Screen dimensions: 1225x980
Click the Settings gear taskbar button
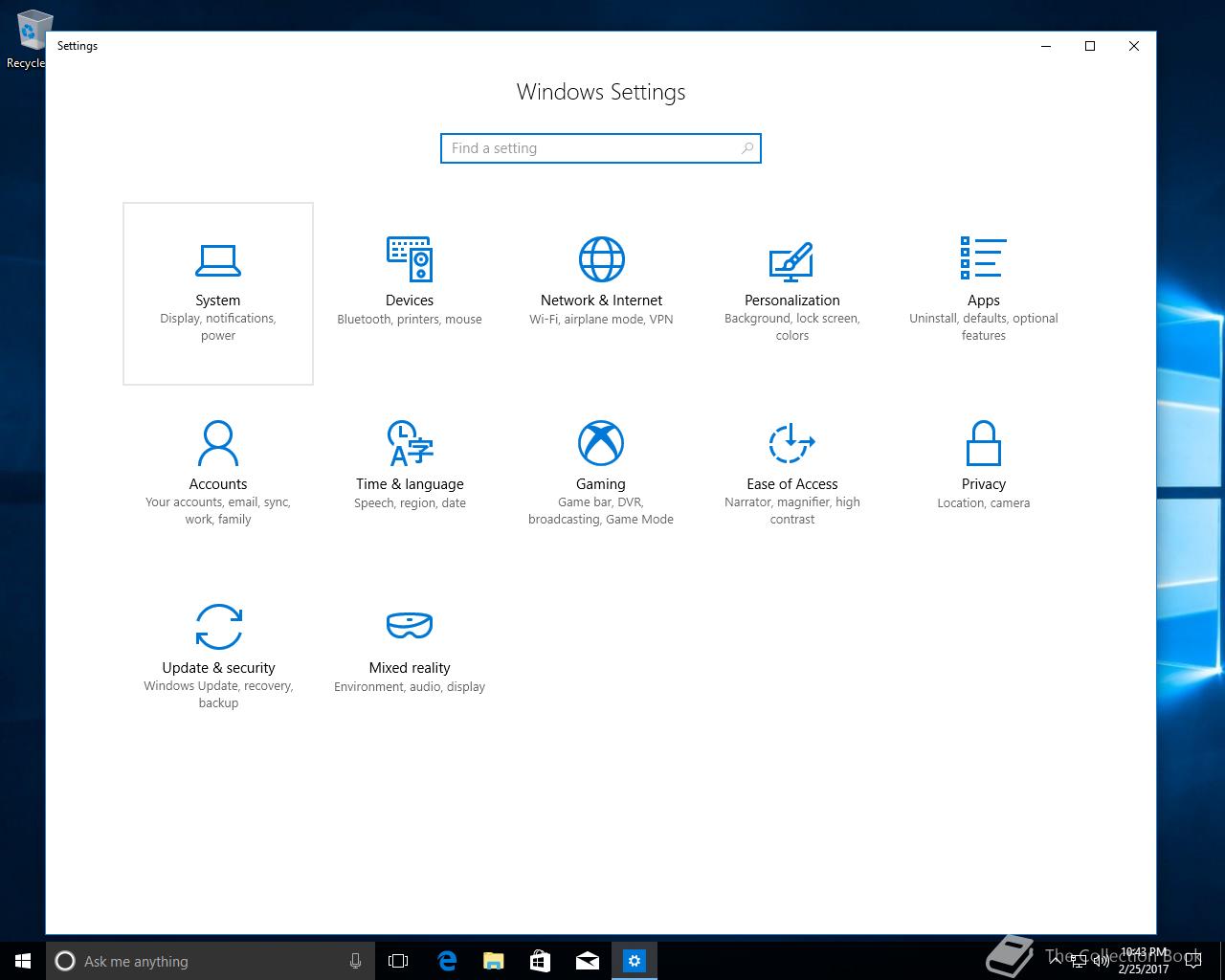pos(634,961)
